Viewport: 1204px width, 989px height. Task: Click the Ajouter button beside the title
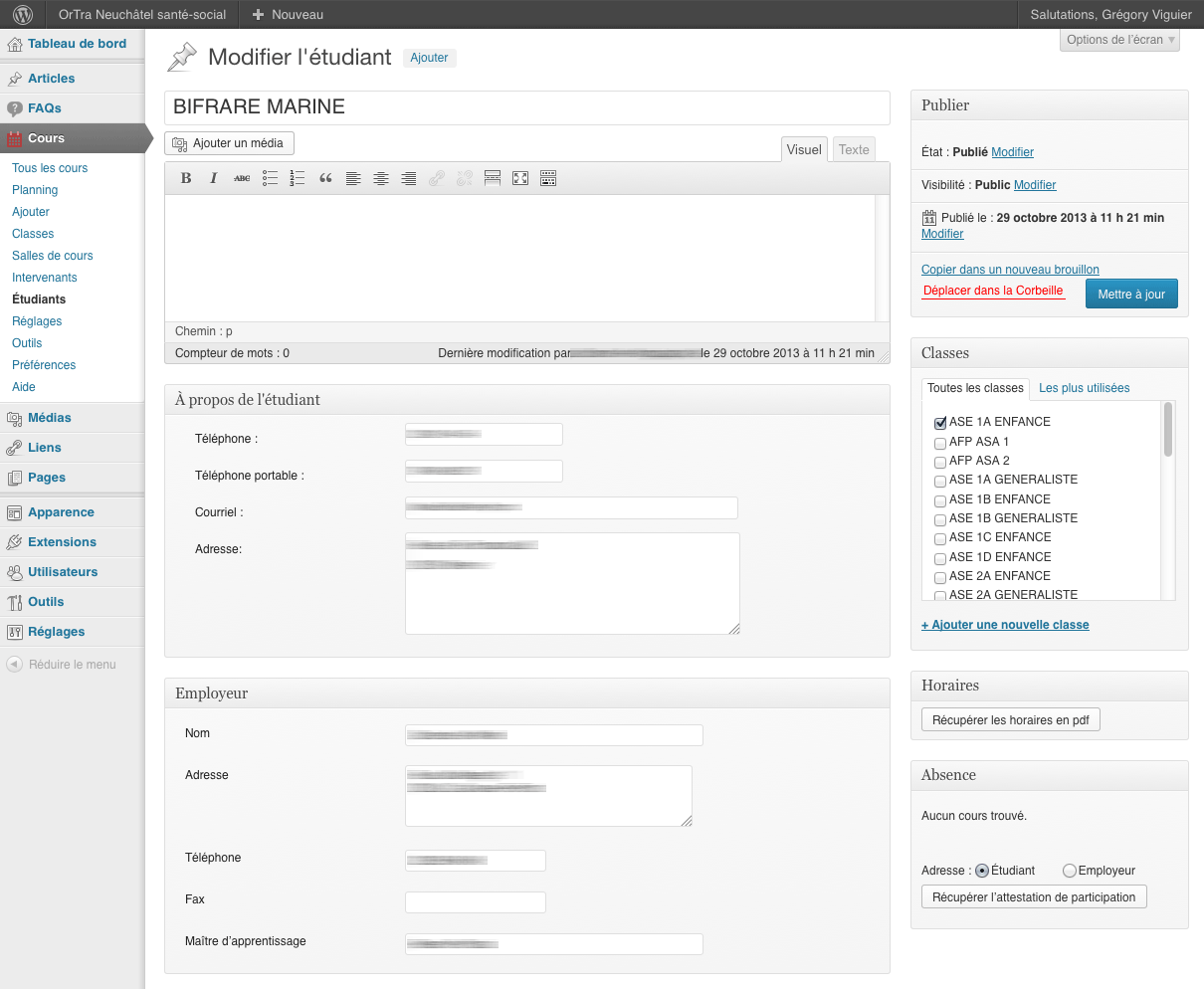click(430, 58)
